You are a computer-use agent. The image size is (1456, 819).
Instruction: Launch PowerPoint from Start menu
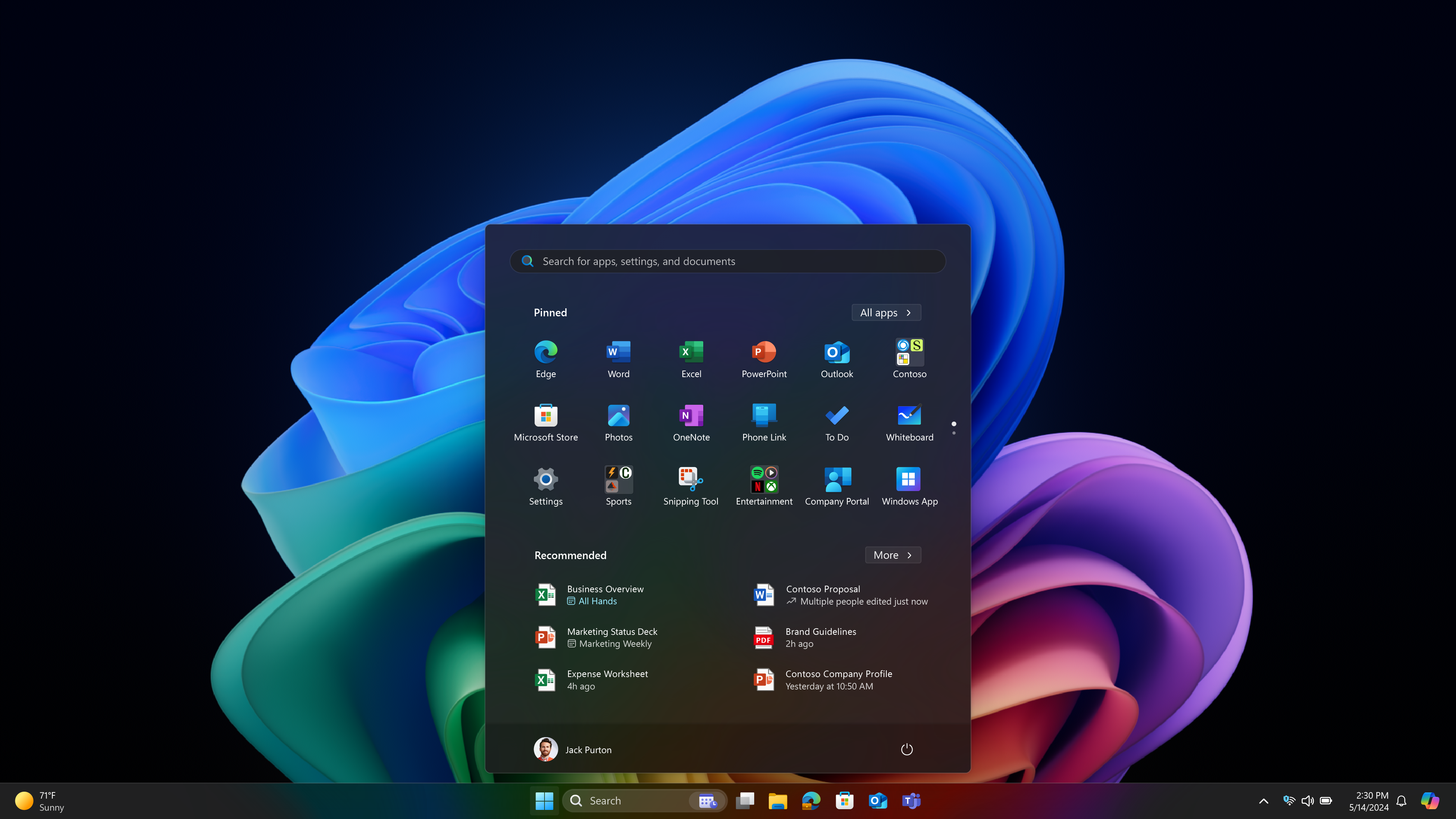click(x=764, y=359)
